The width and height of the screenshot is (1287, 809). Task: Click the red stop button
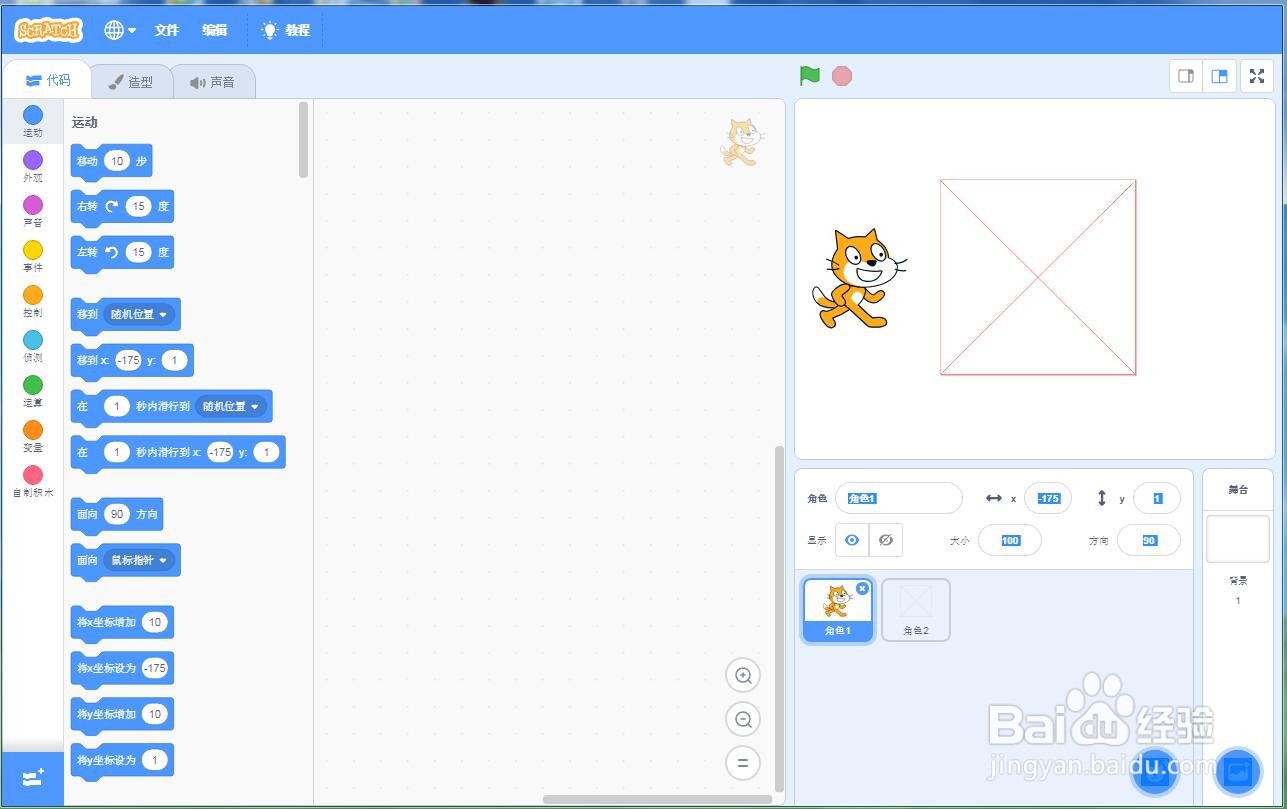tap(842, 76)
